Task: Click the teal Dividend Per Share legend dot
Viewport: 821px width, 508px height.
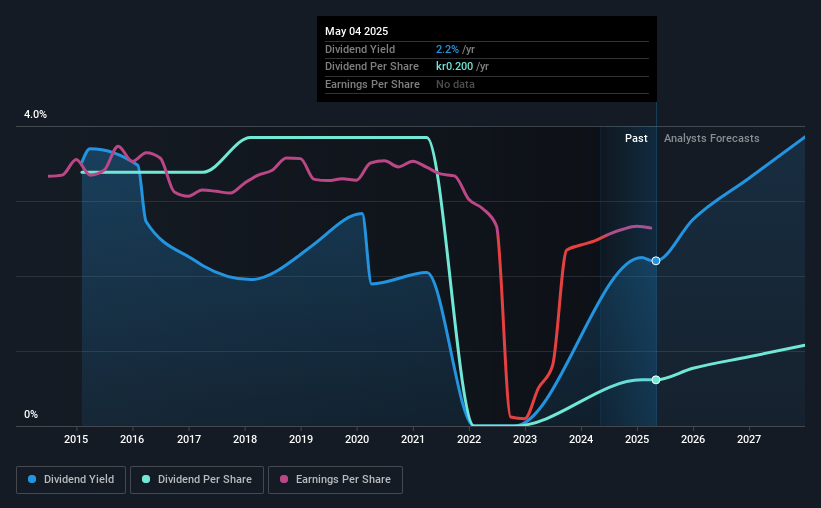Action: pyautogui.click(x=146, y=479)
